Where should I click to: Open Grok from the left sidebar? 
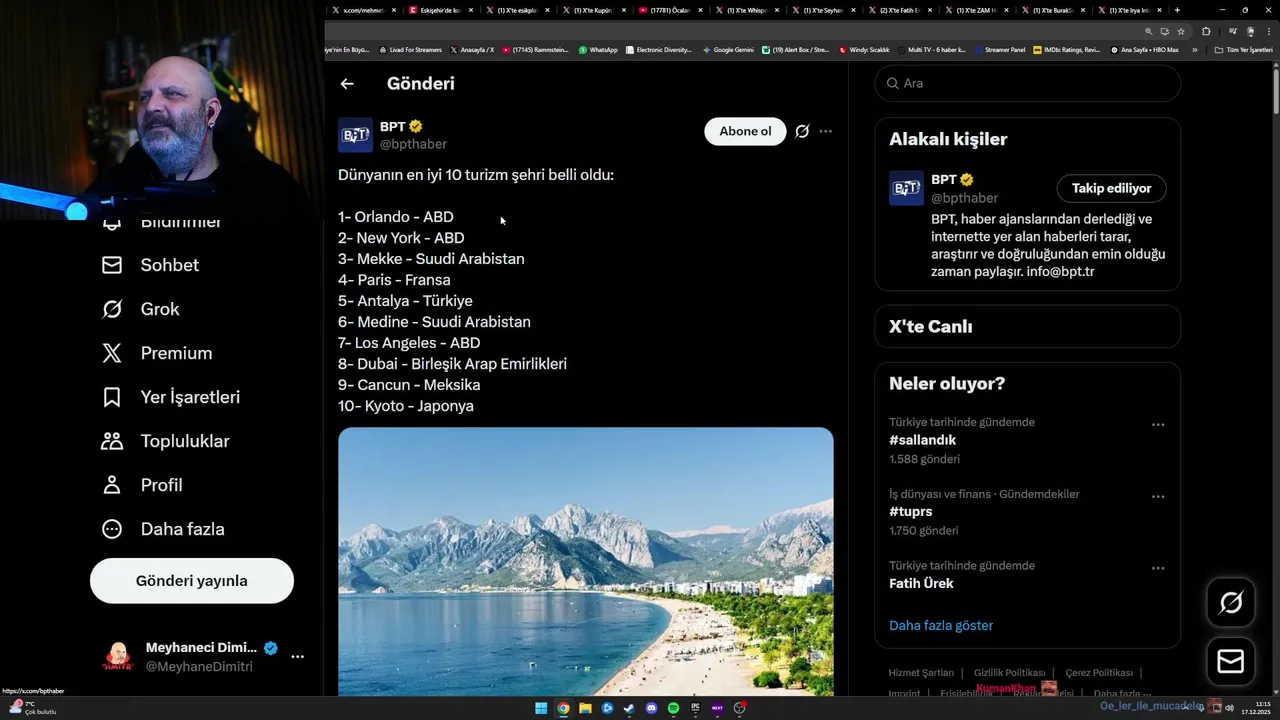click(141, 309)
